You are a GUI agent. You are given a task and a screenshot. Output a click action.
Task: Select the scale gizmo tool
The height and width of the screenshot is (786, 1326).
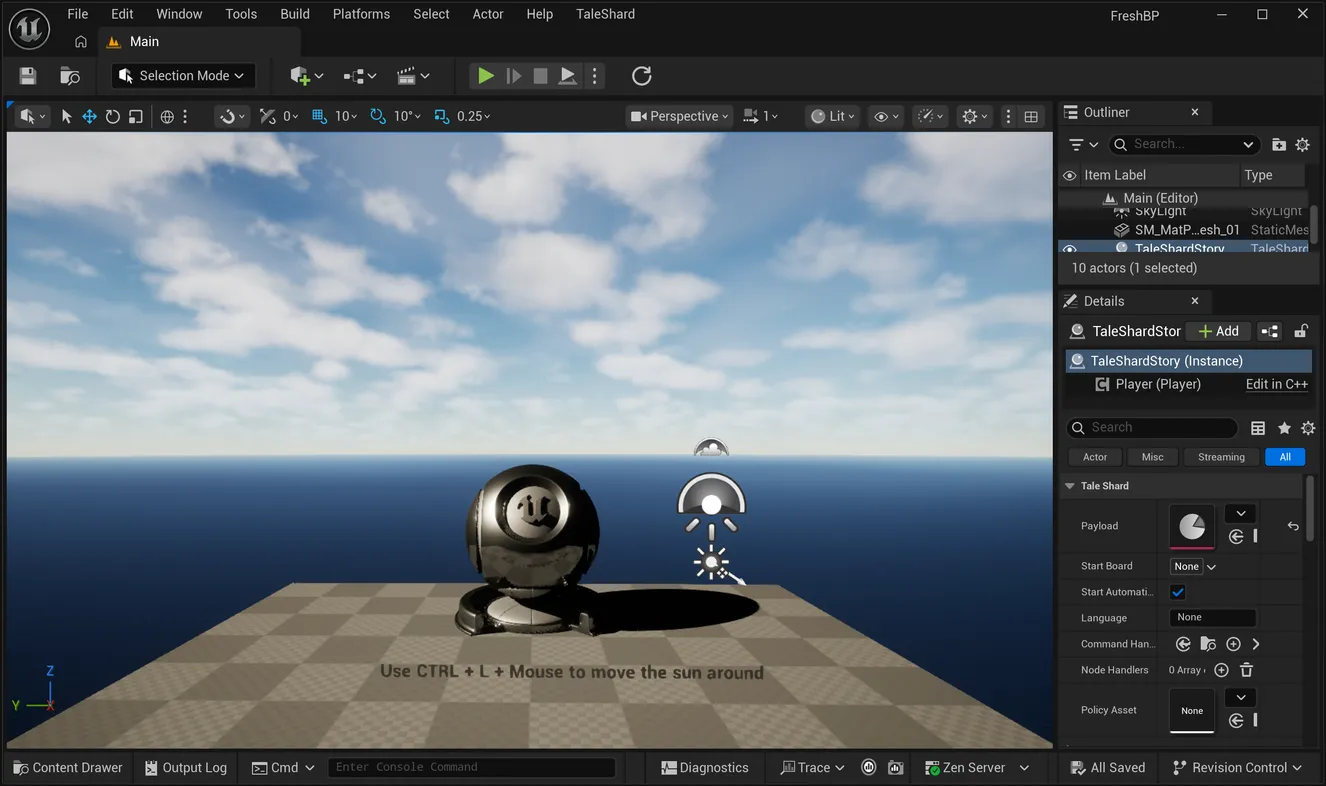(x=136, y=116)
